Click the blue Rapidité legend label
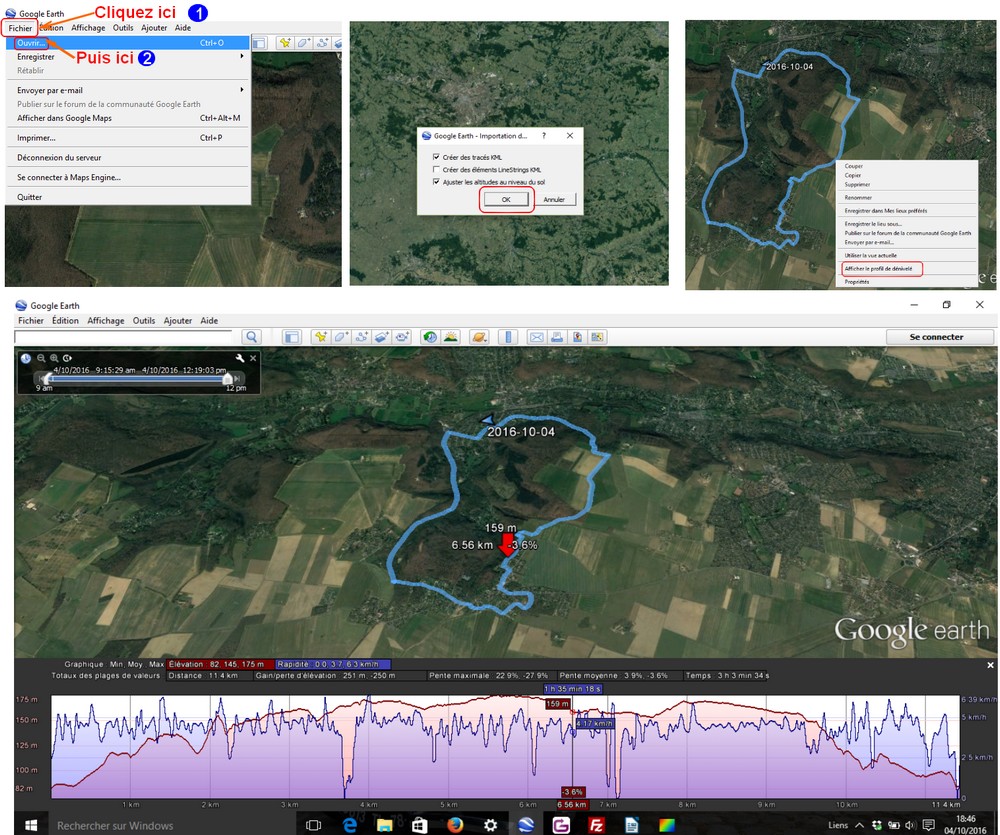 pos(333,664)
